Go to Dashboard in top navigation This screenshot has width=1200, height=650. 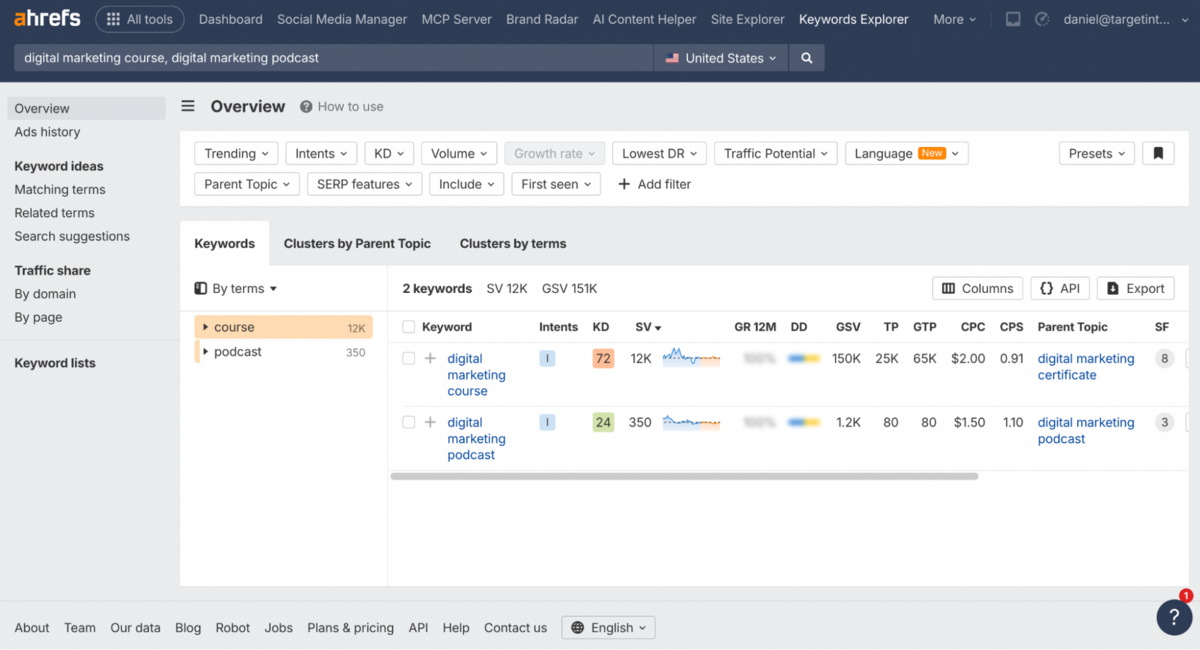(231, 19)
